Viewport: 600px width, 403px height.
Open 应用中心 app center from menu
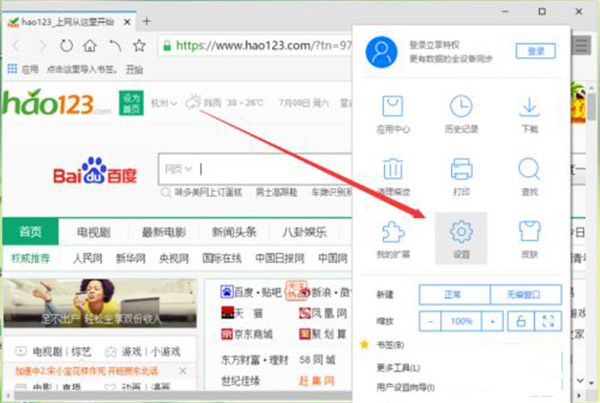[393, 114]
